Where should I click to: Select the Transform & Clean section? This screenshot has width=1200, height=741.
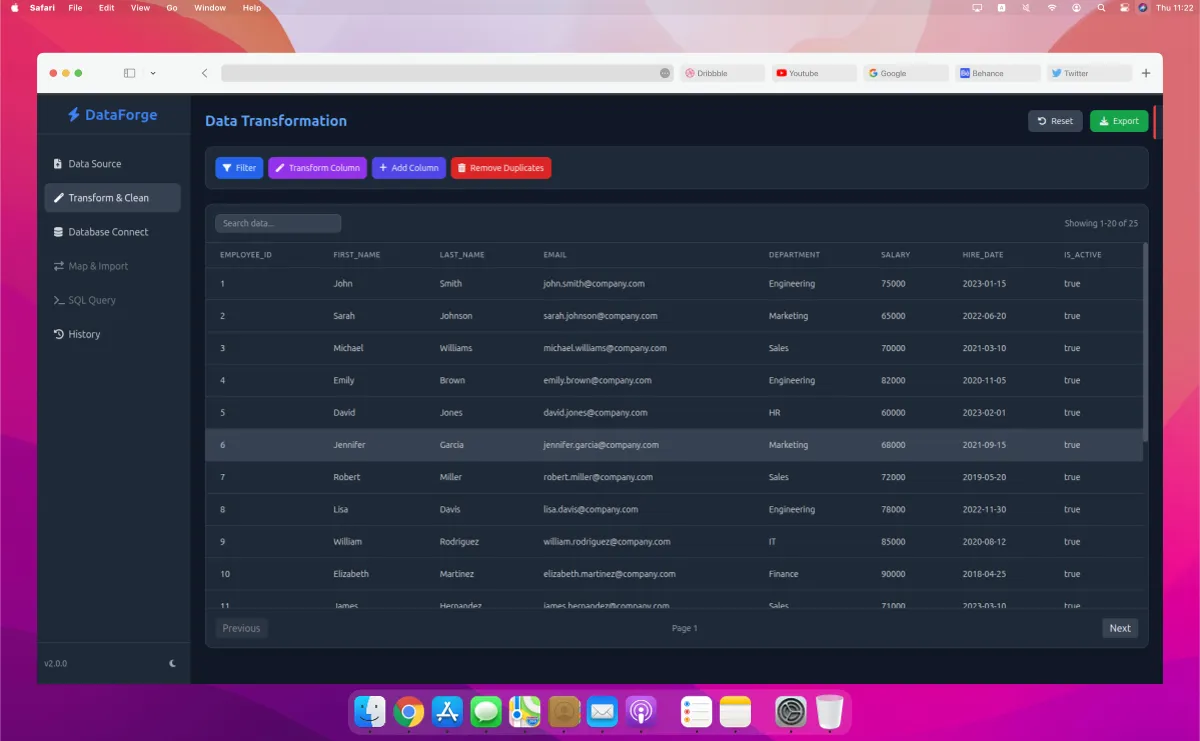point(106,197)
